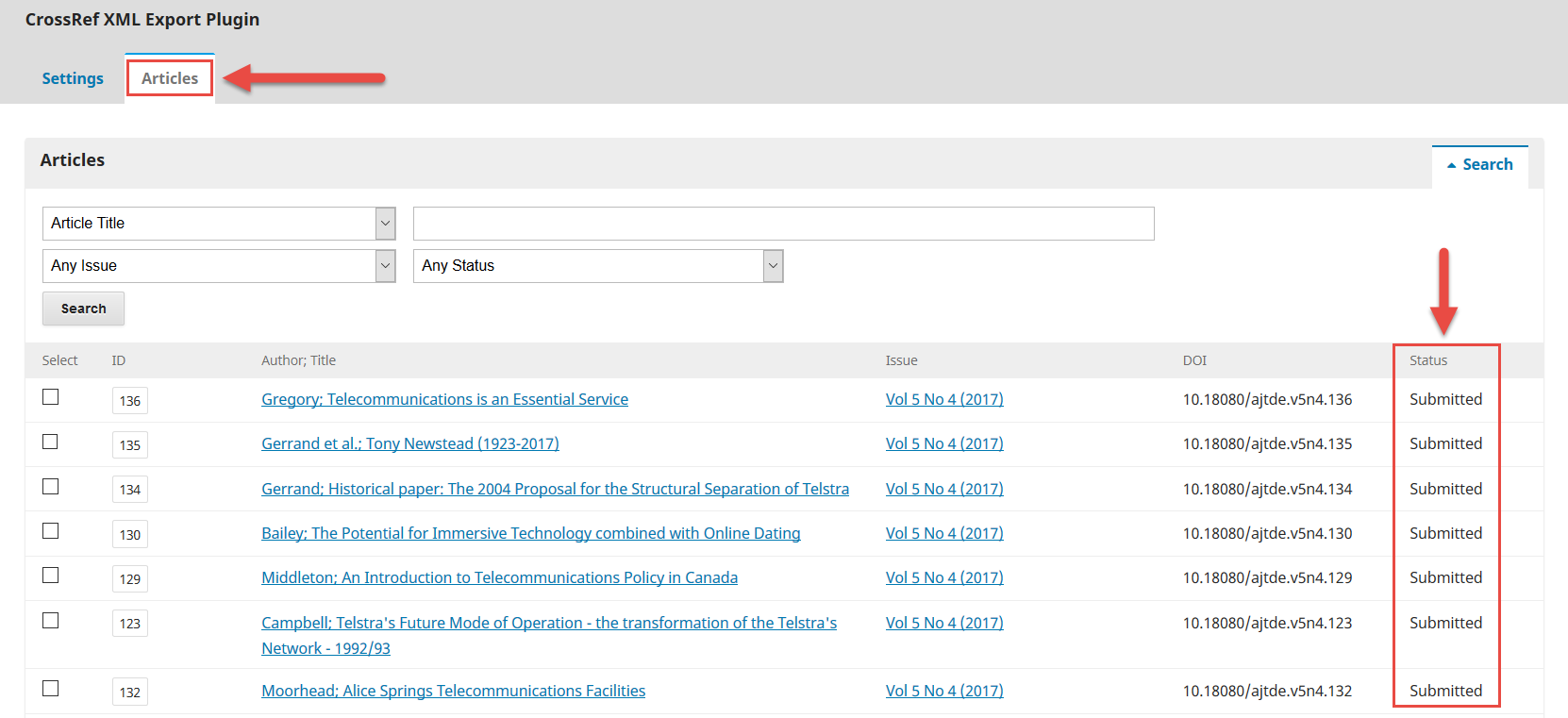Open Vol 5 No 4 issue link for Middleton
Screen dimensions: 1568x718
click(x=943, y=578)
